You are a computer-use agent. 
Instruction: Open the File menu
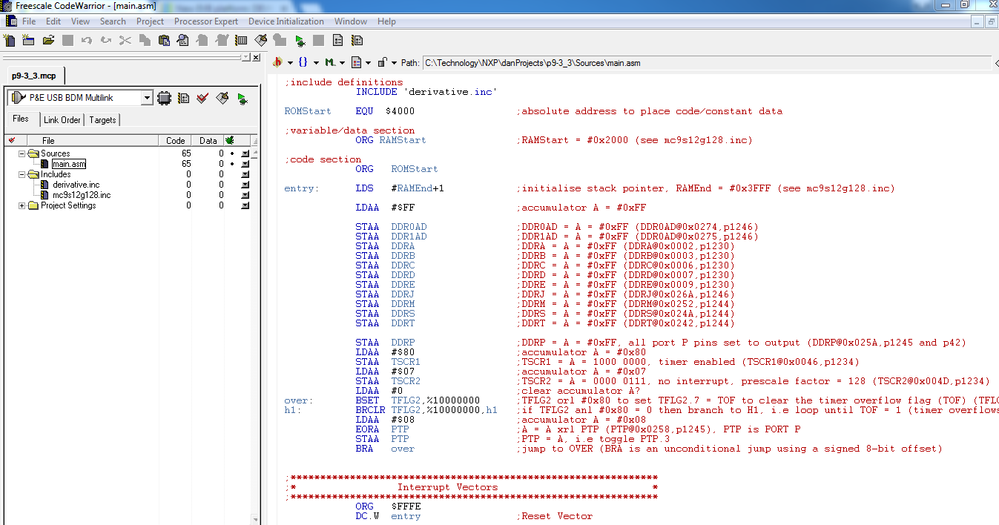29,21
